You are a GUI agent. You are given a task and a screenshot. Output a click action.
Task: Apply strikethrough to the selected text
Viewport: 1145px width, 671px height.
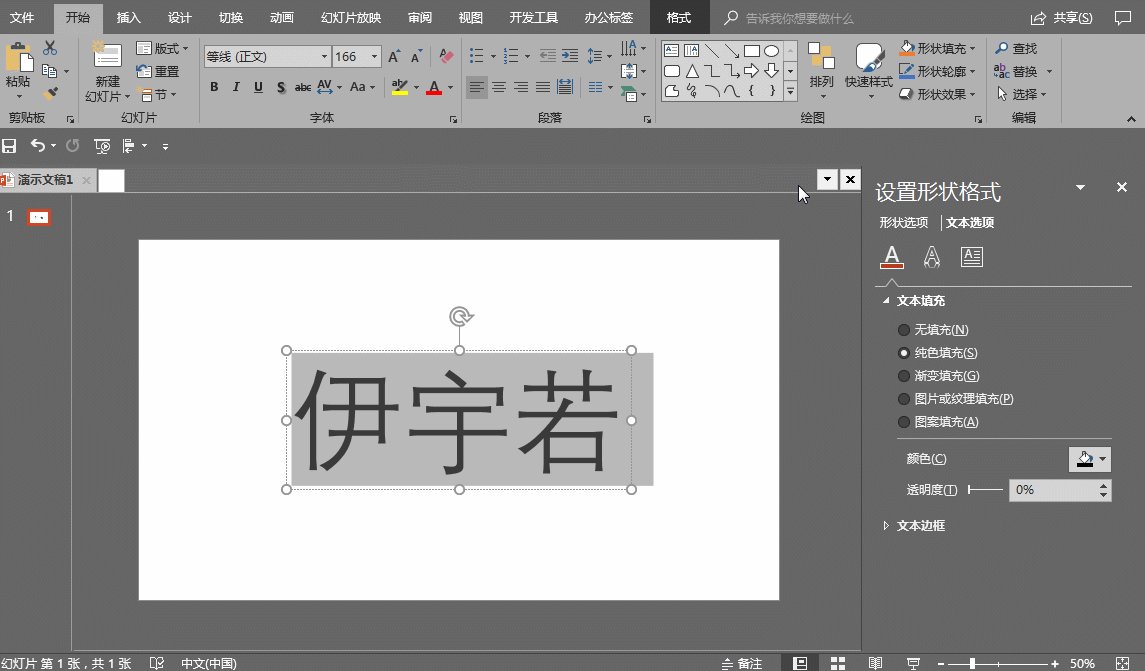click(x=301, y=88)
